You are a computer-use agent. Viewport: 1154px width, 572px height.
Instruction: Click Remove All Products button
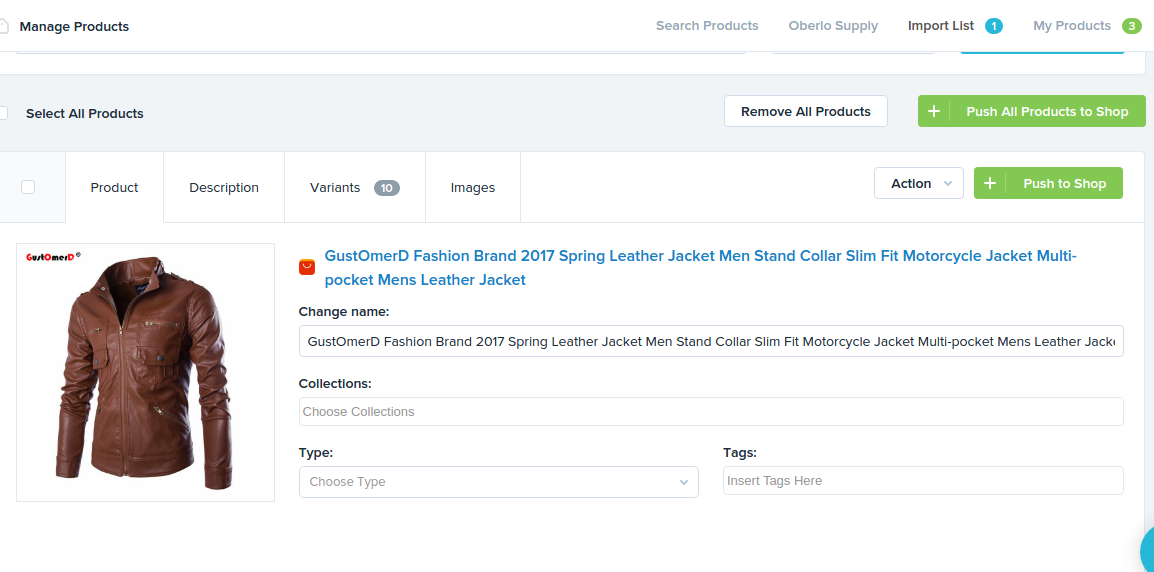click(x=806, y=111)
